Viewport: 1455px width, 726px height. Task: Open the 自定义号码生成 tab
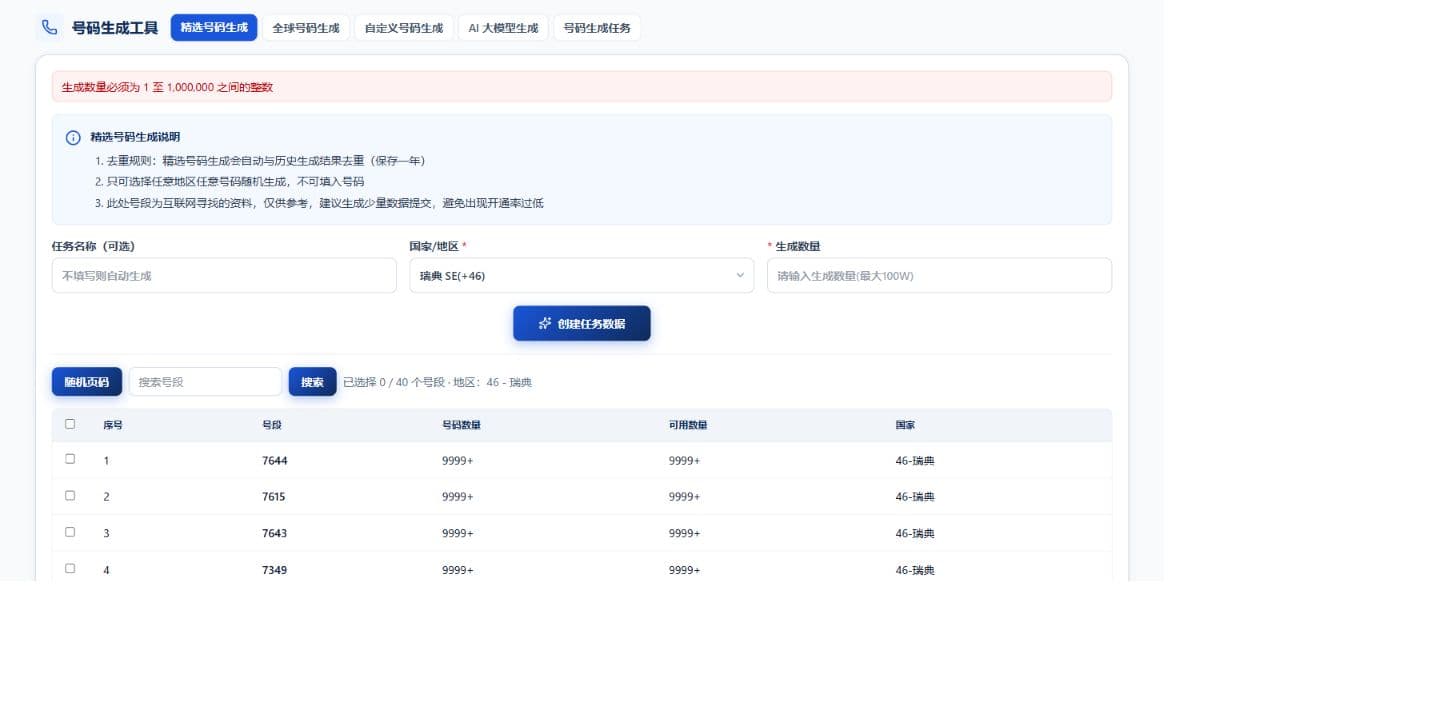pyautogui.click(x=404, y=28)
